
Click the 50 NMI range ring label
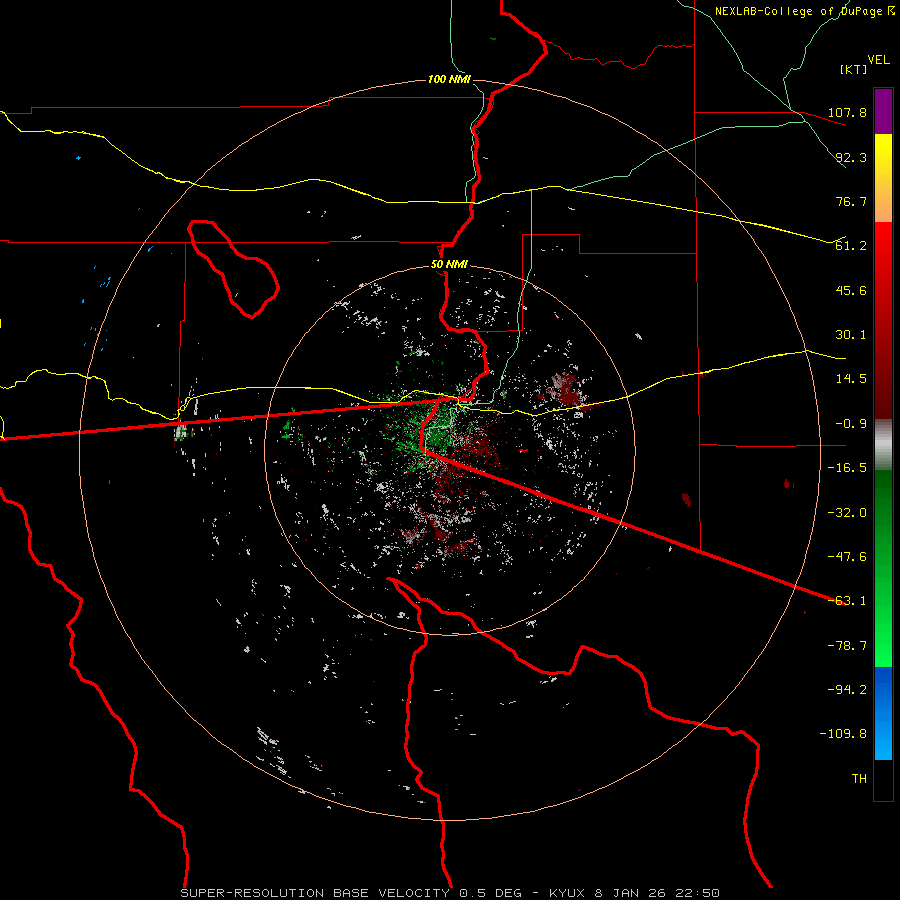tap(449, 265)
